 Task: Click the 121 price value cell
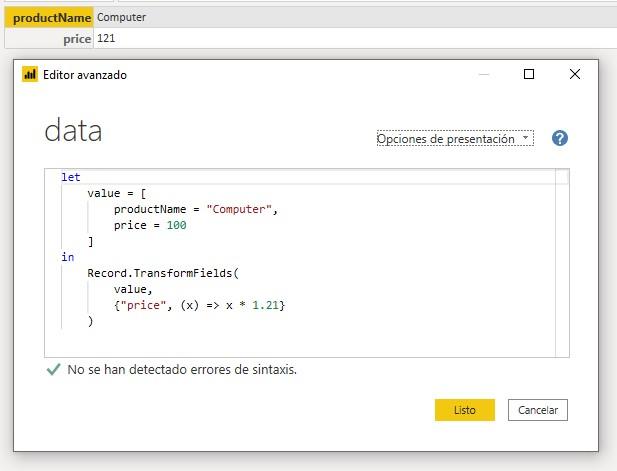click(109, 38)
